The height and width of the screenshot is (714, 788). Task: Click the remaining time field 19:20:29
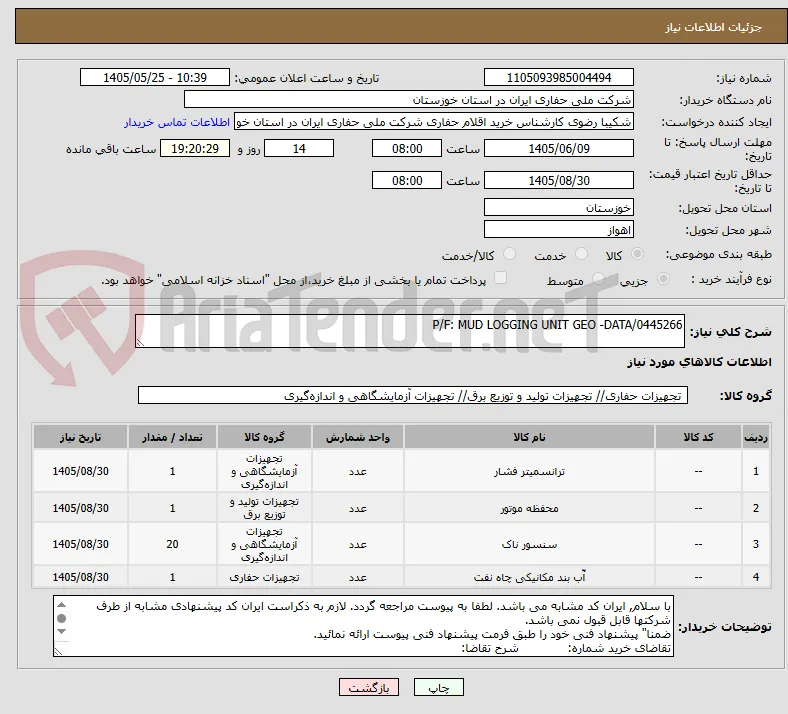pyautogui.click(x=195, y=149)
